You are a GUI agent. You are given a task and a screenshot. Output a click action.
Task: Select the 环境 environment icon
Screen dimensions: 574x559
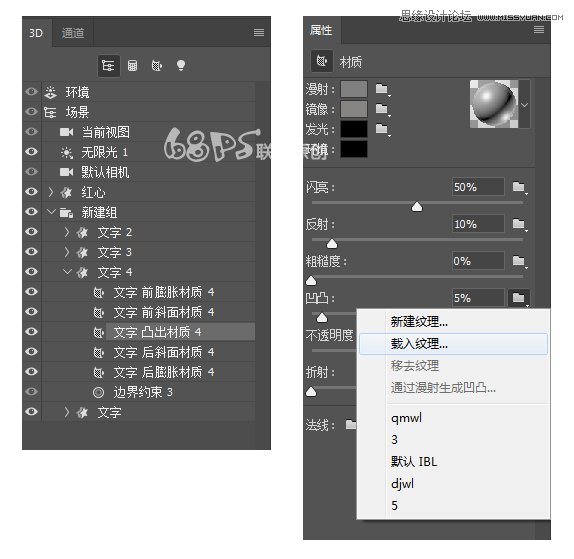pos(51,92)
